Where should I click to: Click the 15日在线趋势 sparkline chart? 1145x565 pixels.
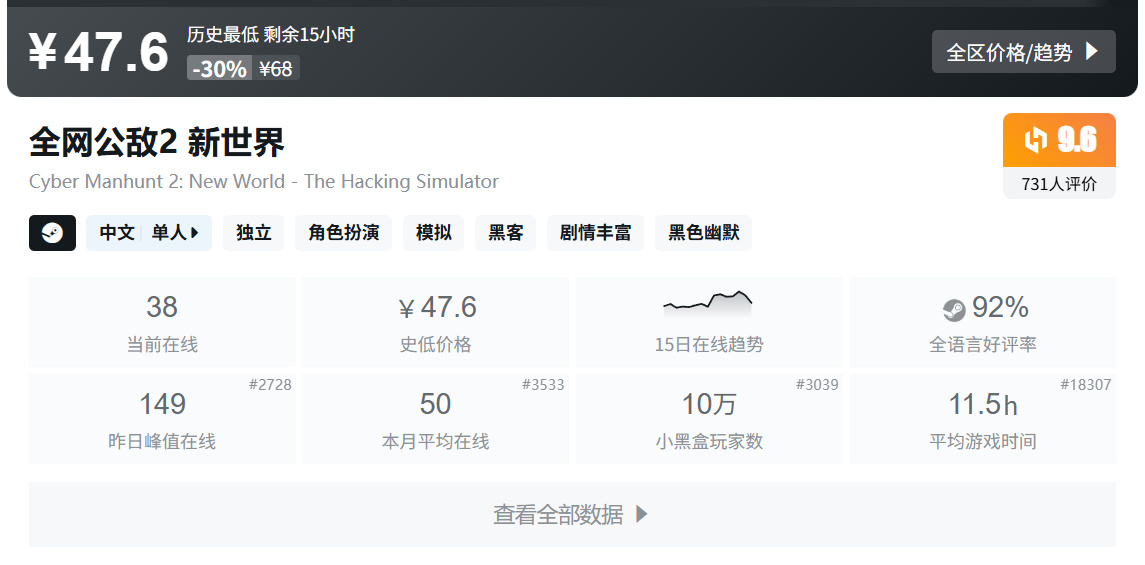[x=708, y=303]
